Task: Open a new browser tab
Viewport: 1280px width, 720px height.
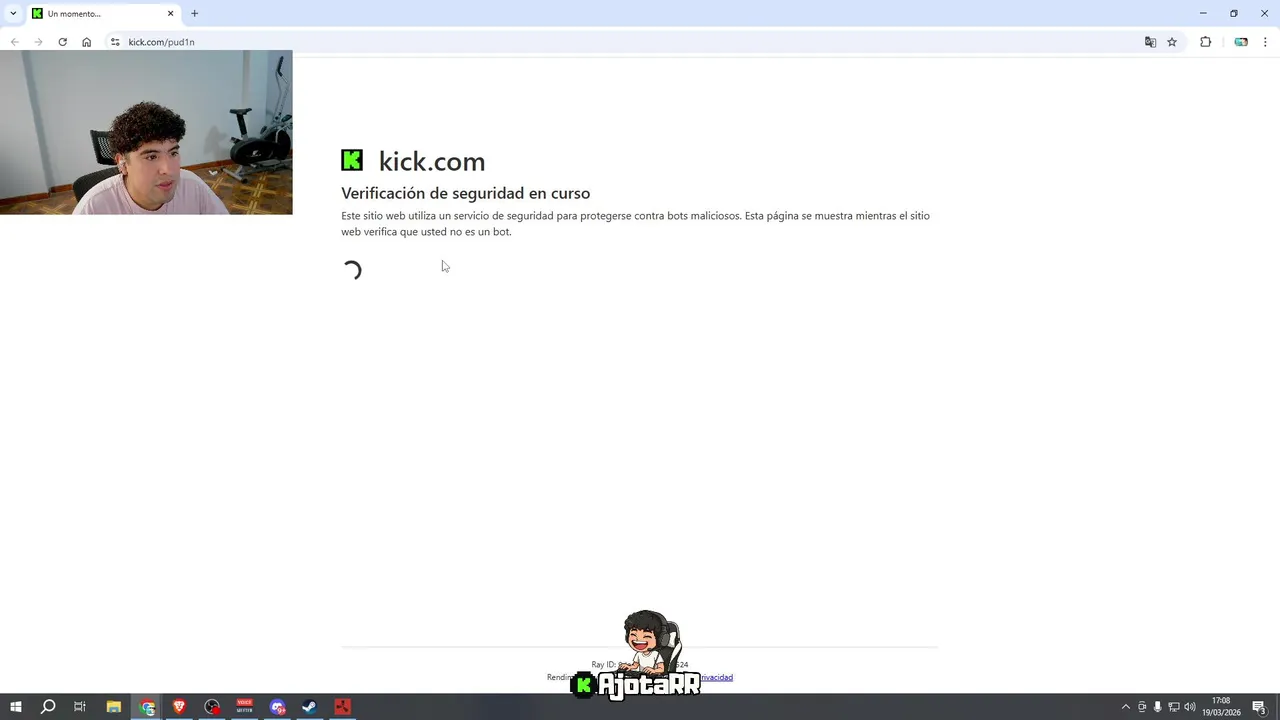Action: point(194,13)
